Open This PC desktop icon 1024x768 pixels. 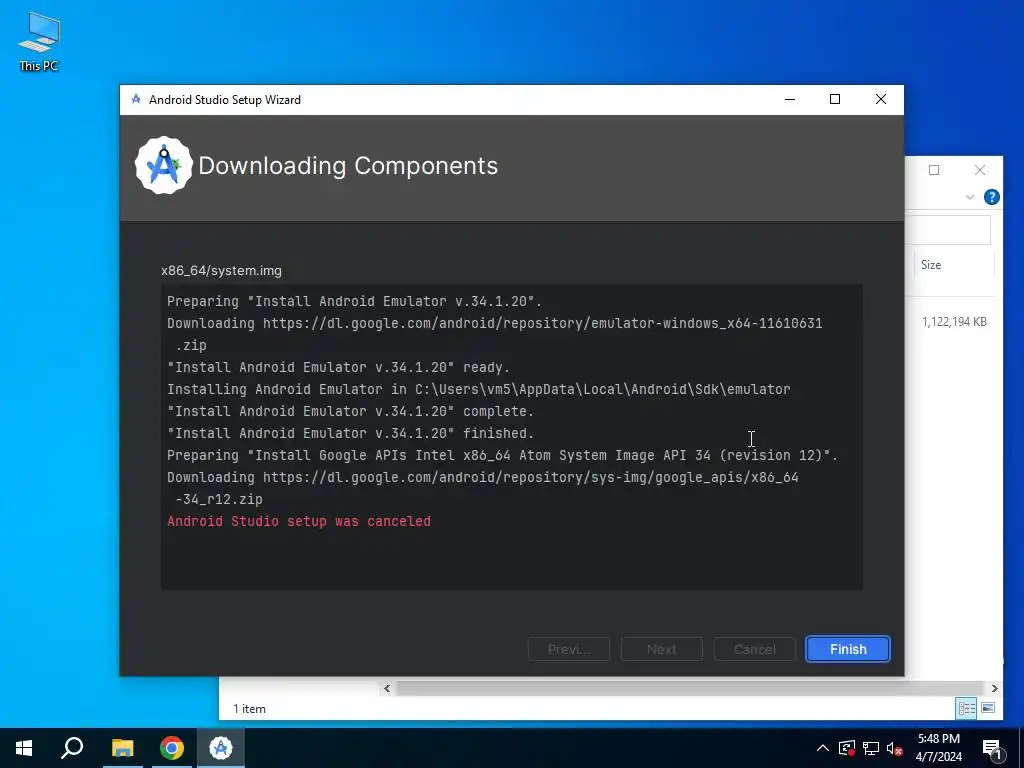[39, 41]
